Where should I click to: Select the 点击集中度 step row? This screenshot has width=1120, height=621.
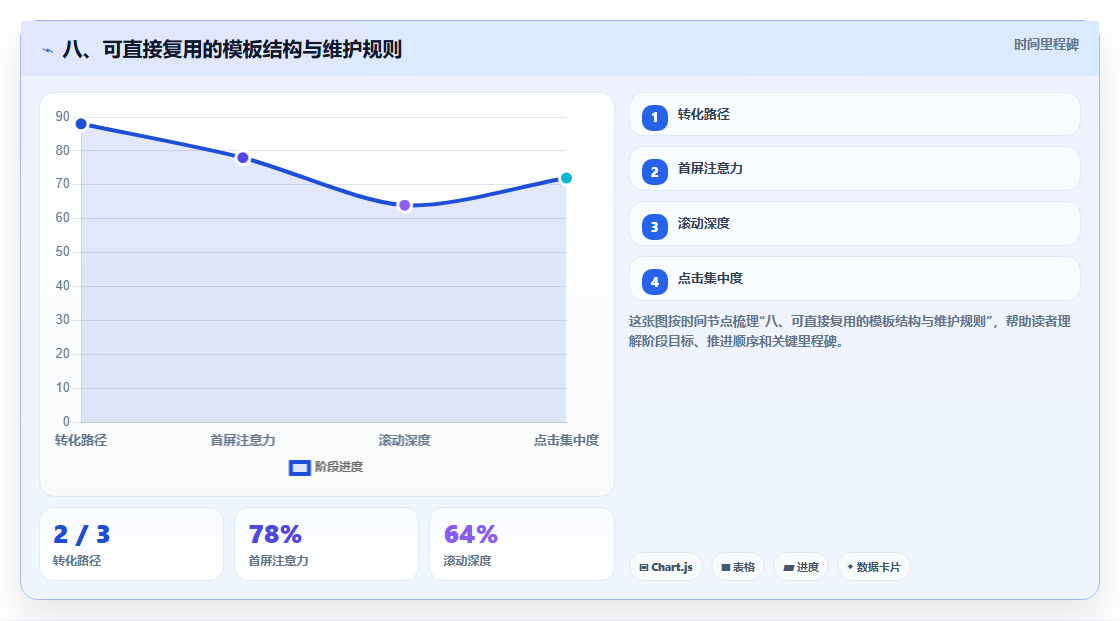(x=854, y=279)
